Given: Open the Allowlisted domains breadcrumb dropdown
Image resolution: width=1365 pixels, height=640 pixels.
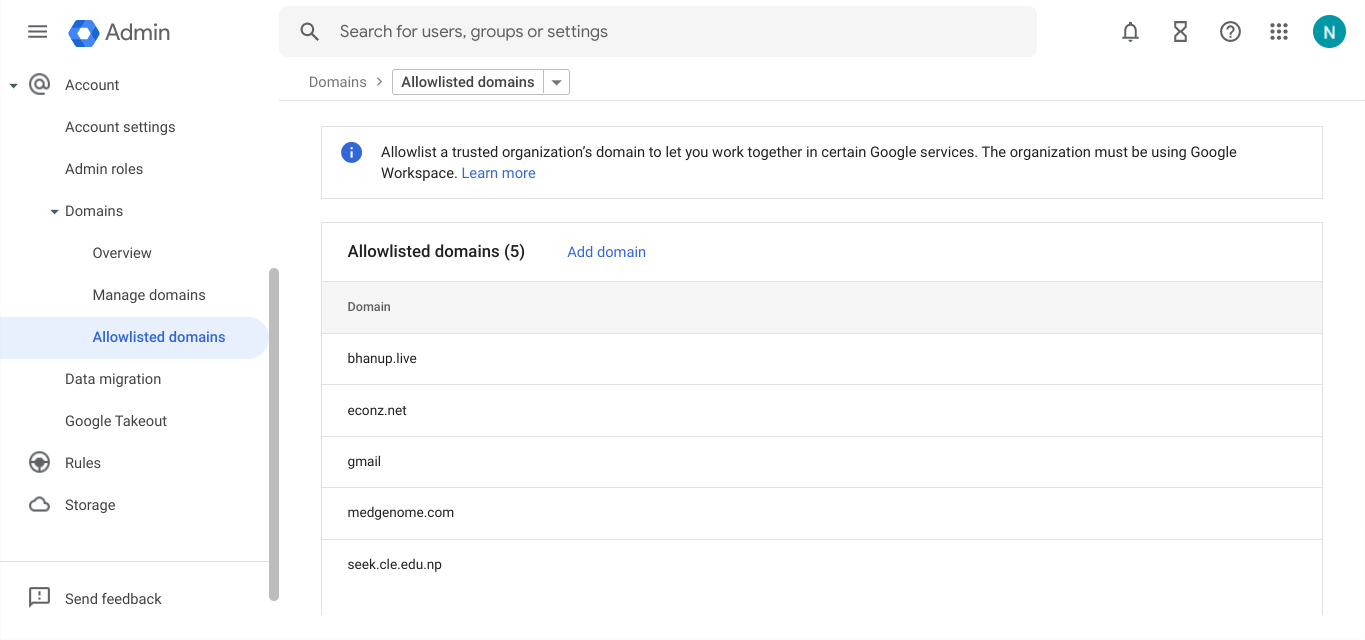Looking at the screenshot, I should [557, 82].
